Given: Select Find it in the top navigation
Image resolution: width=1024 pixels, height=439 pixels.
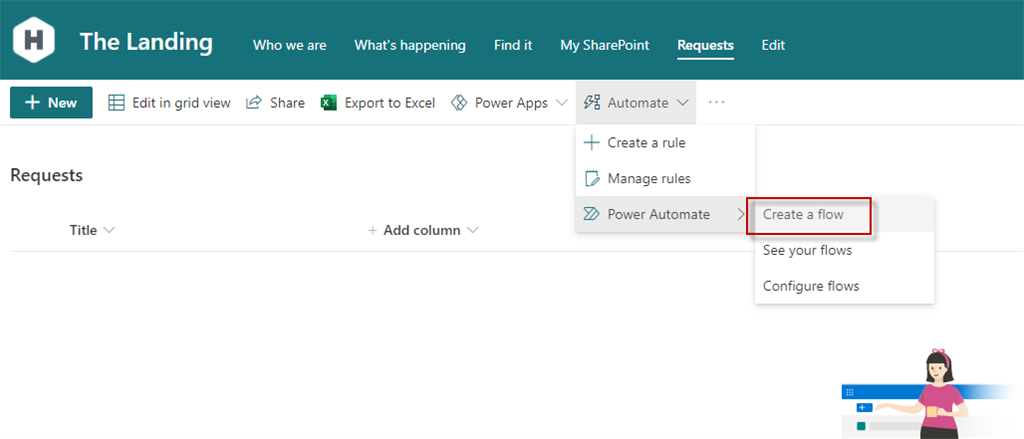Looking at the screenshot, I should (x=513, y=45).
